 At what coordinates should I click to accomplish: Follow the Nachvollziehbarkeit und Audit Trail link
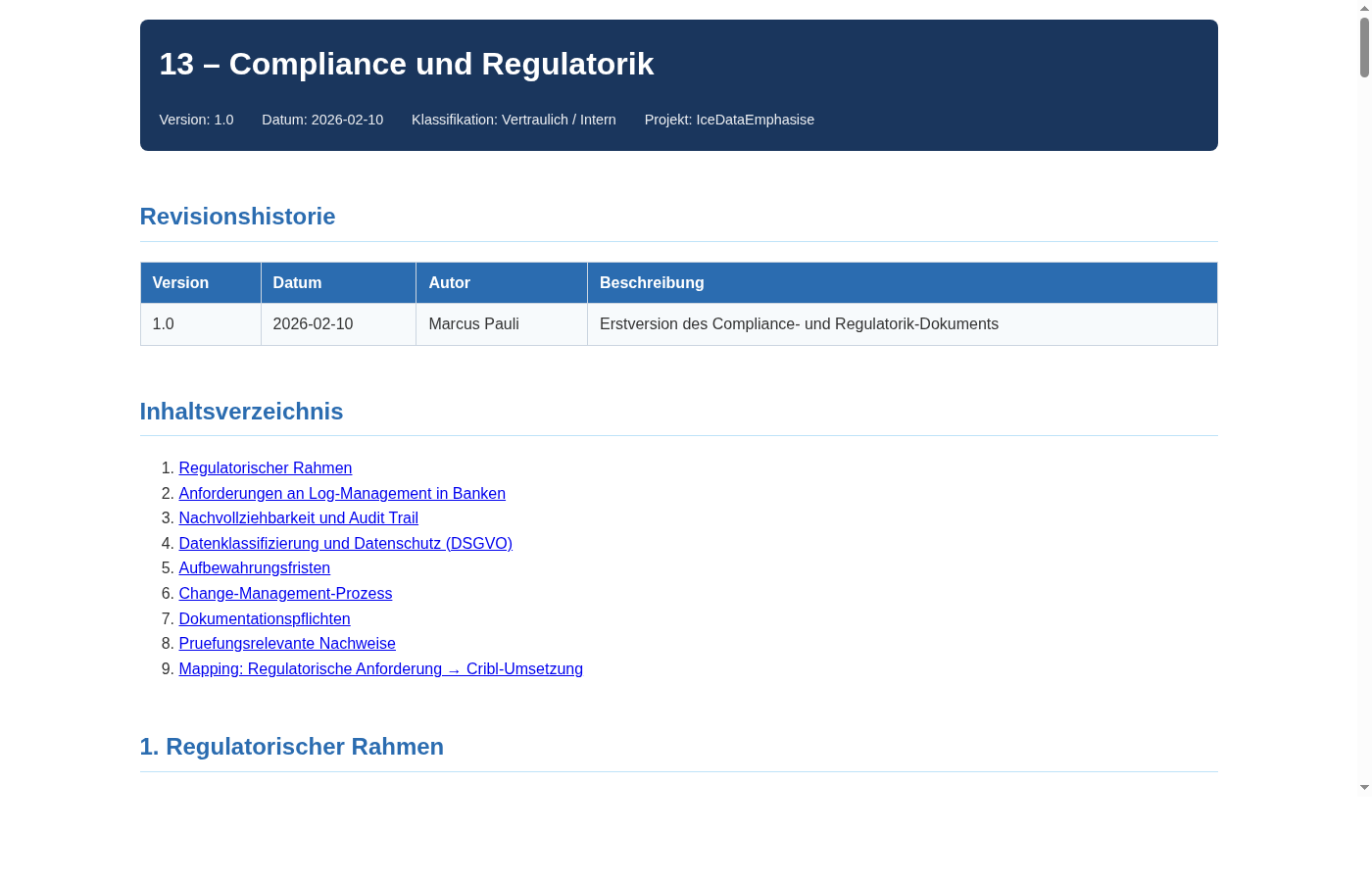(298, 517)
